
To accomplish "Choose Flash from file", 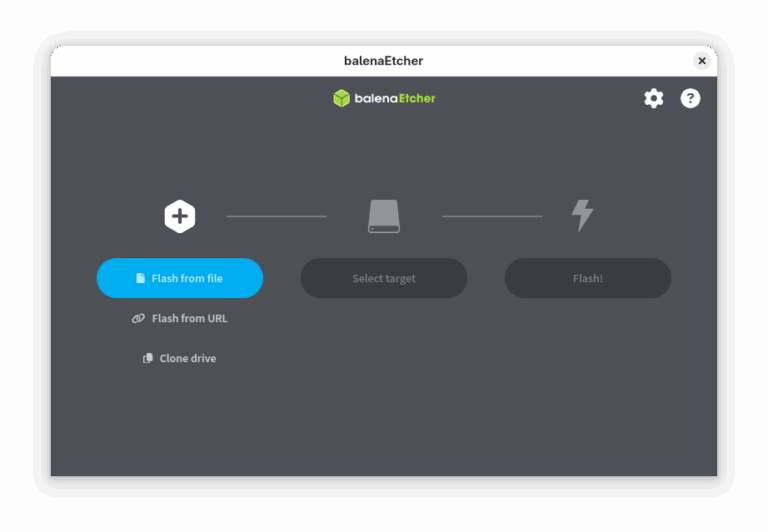I will coord(180,278).
